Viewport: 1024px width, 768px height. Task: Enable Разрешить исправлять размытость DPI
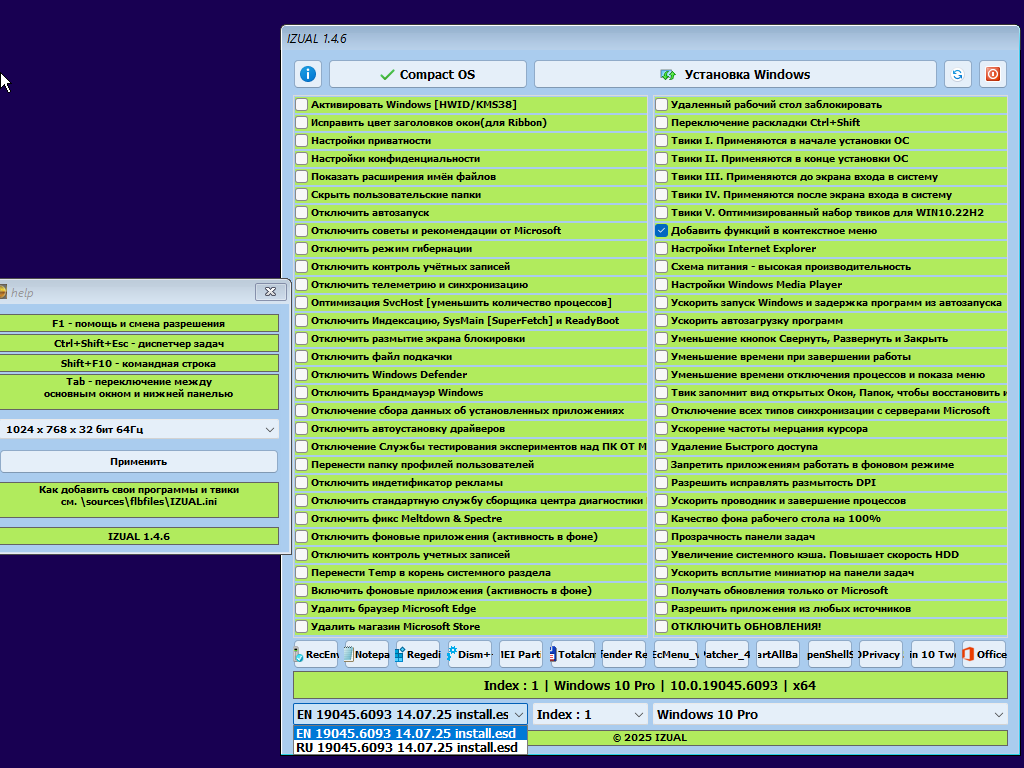pos(662,483)
